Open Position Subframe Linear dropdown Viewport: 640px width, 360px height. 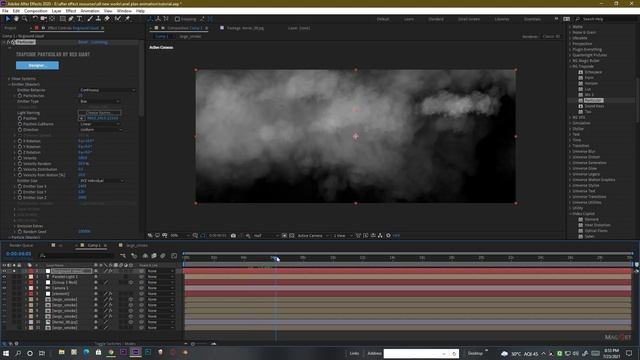(100, 124)
